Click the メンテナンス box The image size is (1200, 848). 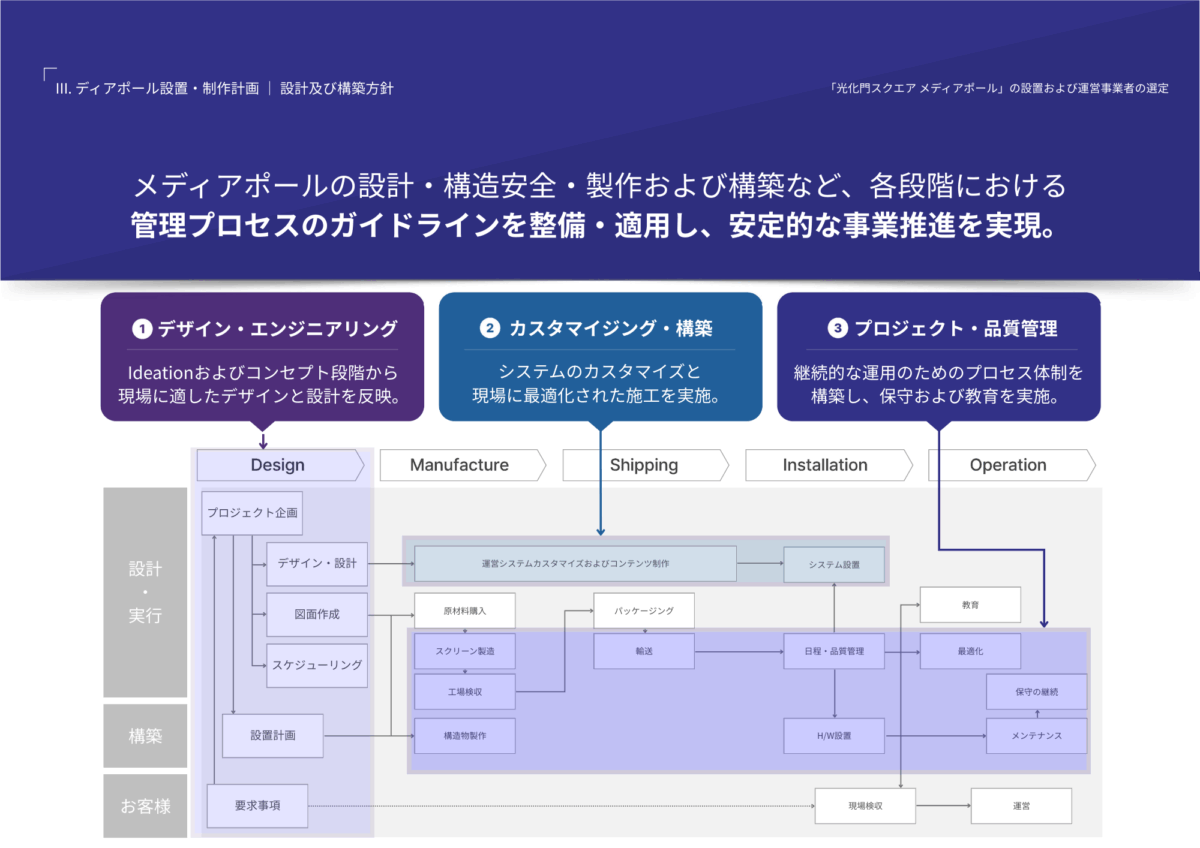pyautogui.click(x=1036, y=736)
